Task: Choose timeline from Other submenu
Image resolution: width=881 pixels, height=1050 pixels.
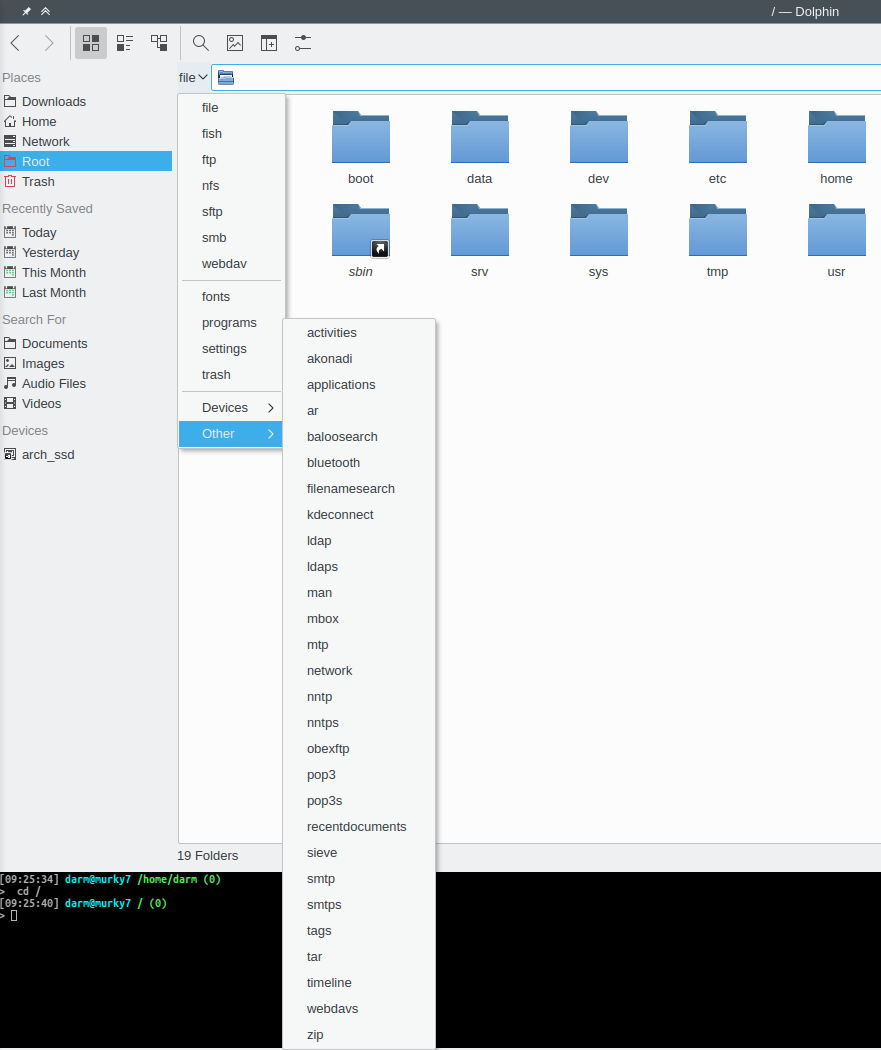Action: coord(359,983)
